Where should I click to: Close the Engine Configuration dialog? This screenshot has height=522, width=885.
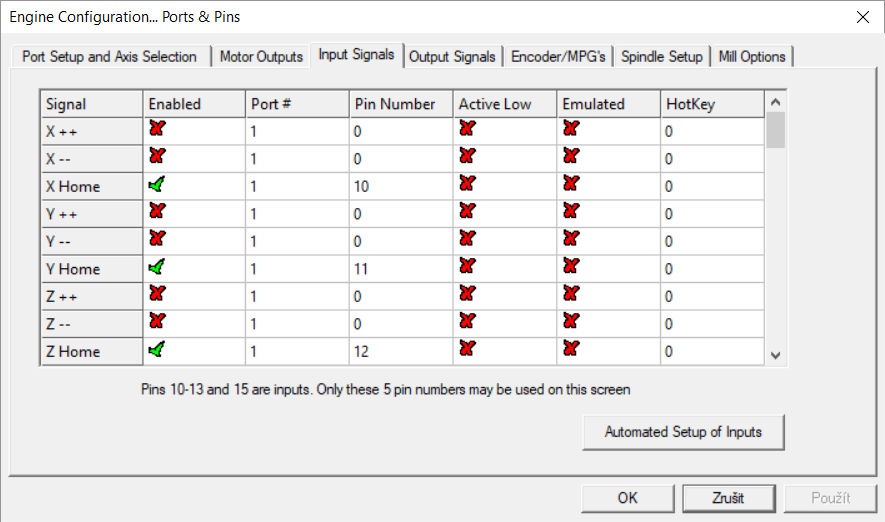[x=862, y=17]
